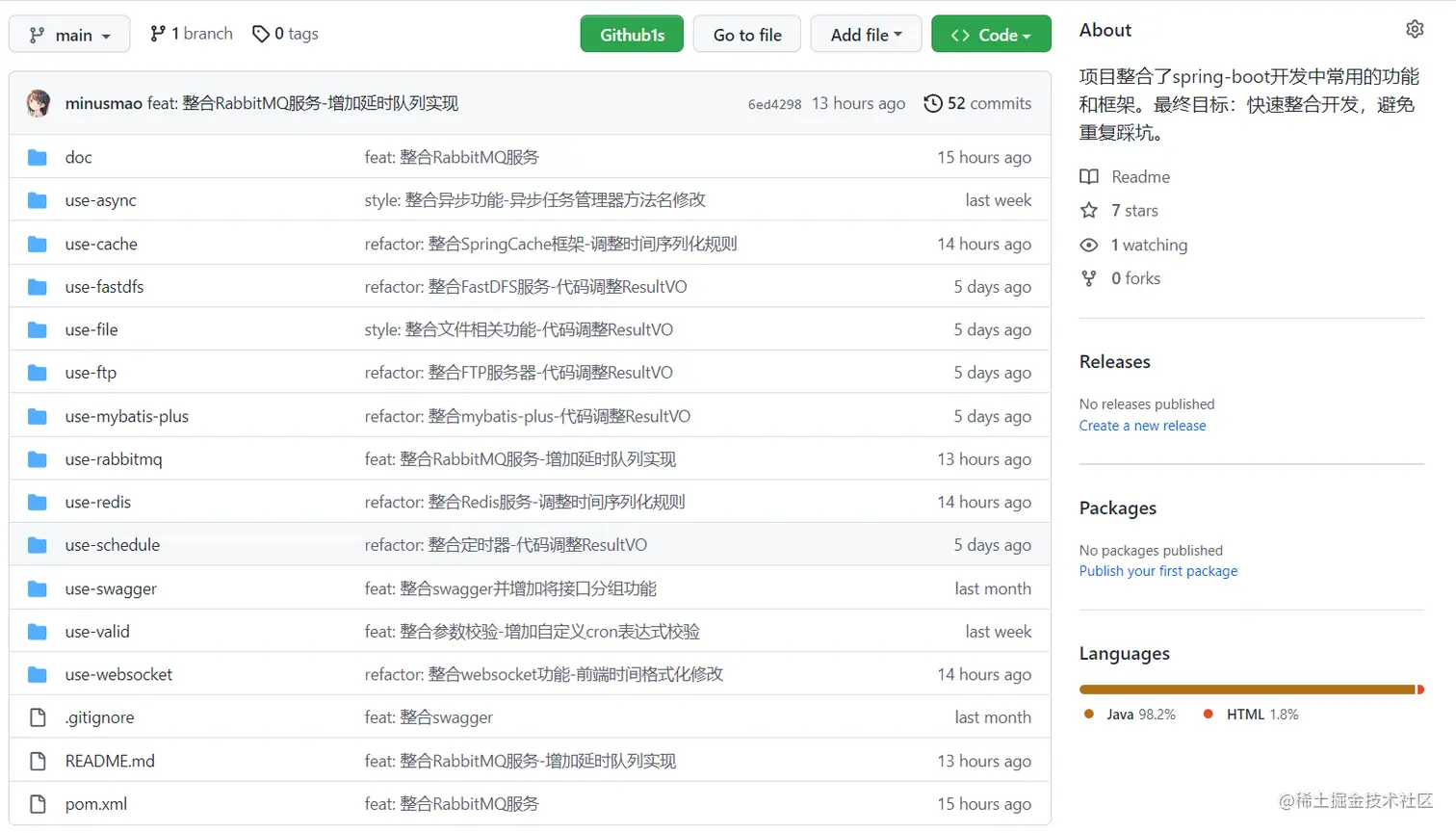Click the red HTML segment of language bar
The image size is (1456, 833).
pos(1420,690)
